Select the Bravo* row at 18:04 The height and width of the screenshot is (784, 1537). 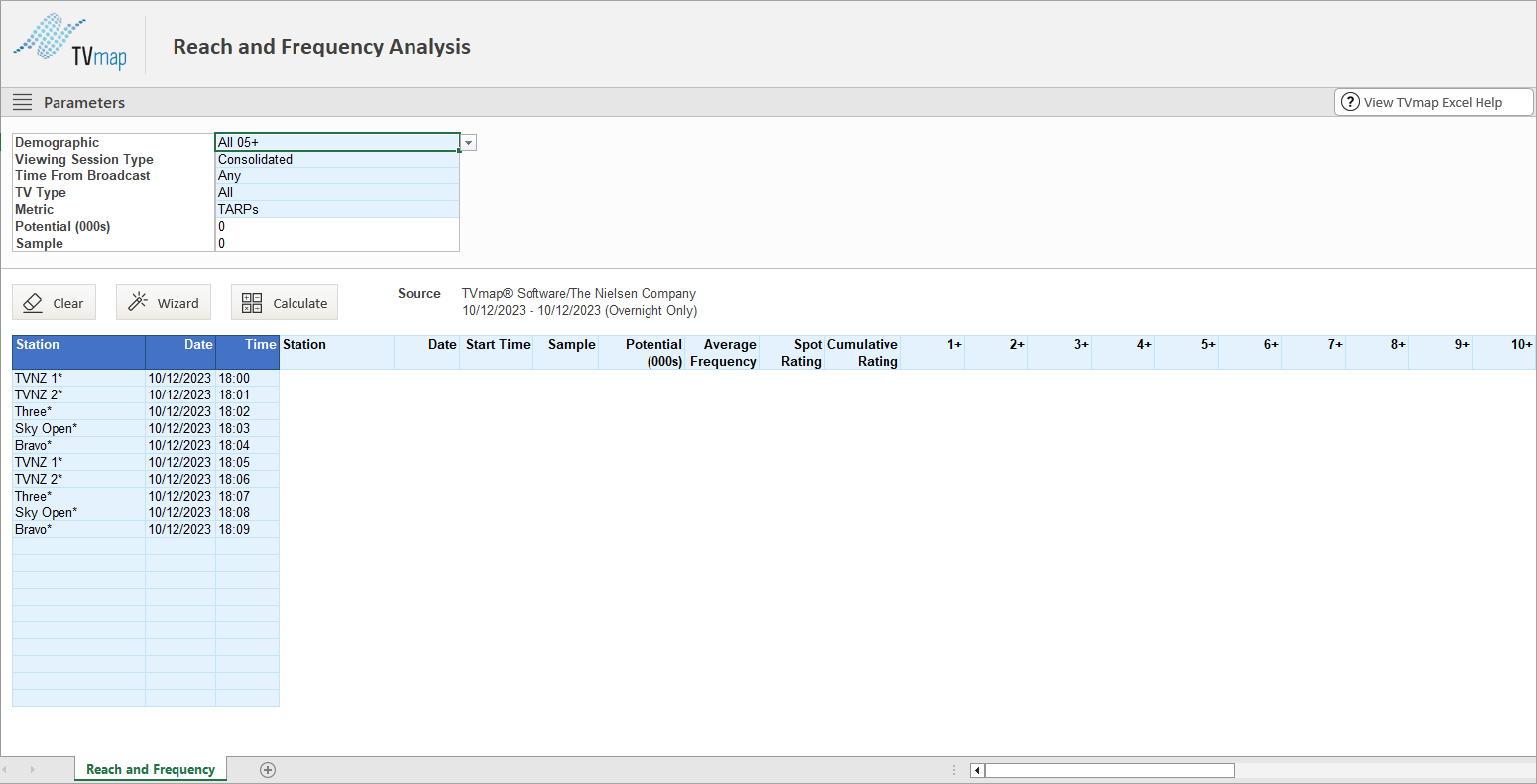click(146, 445)
